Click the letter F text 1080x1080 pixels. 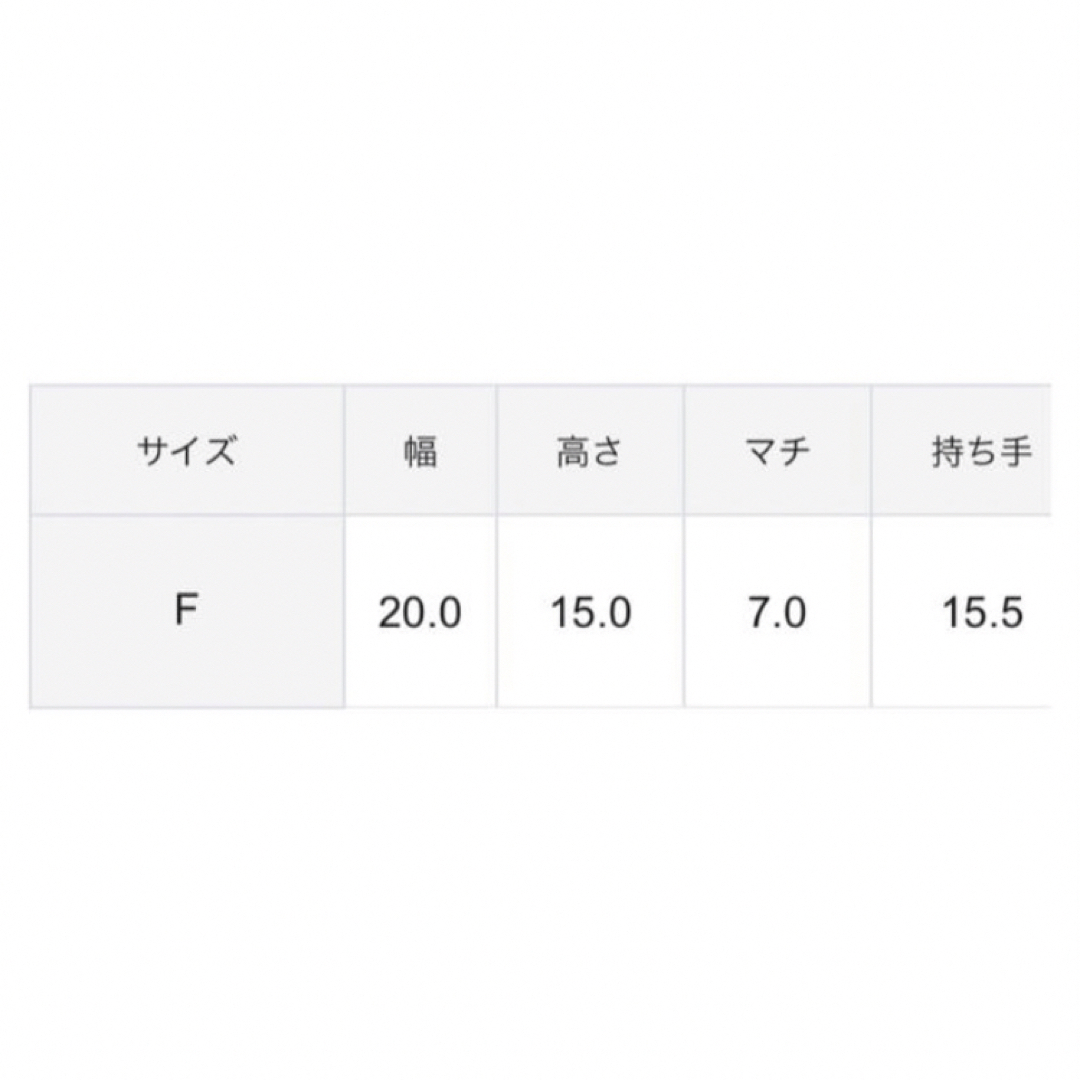click(x=187, y=610)
